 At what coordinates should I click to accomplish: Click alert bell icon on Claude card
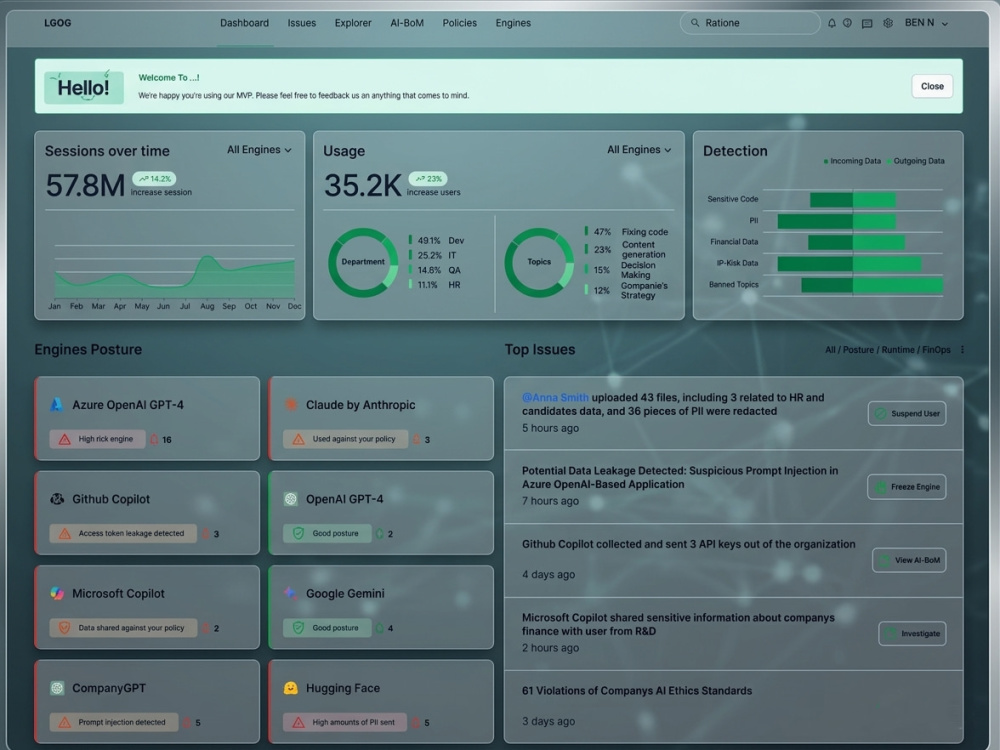coord(416,439)
